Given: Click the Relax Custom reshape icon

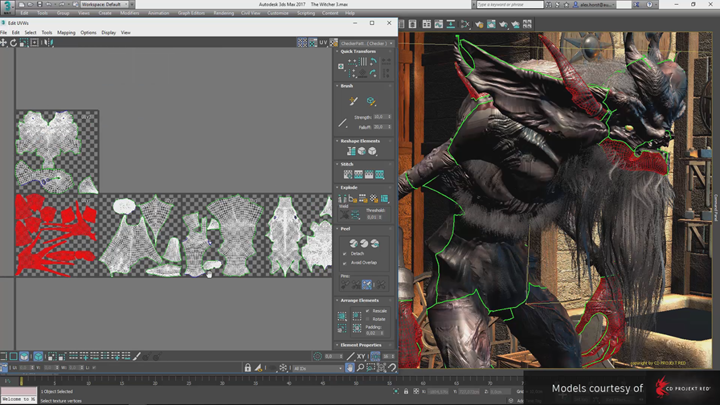Looking at the screenshot, I should click(x=372, y=151).
